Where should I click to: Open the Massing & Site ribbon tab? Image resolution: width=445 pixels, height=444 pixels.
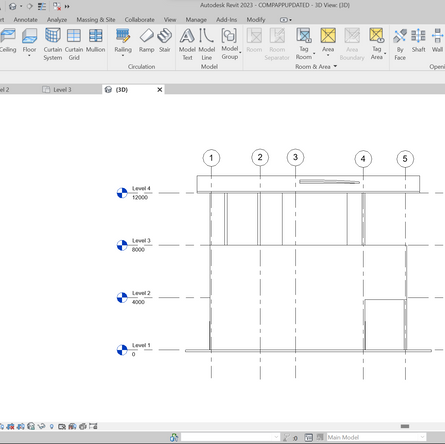click(96, 20)
